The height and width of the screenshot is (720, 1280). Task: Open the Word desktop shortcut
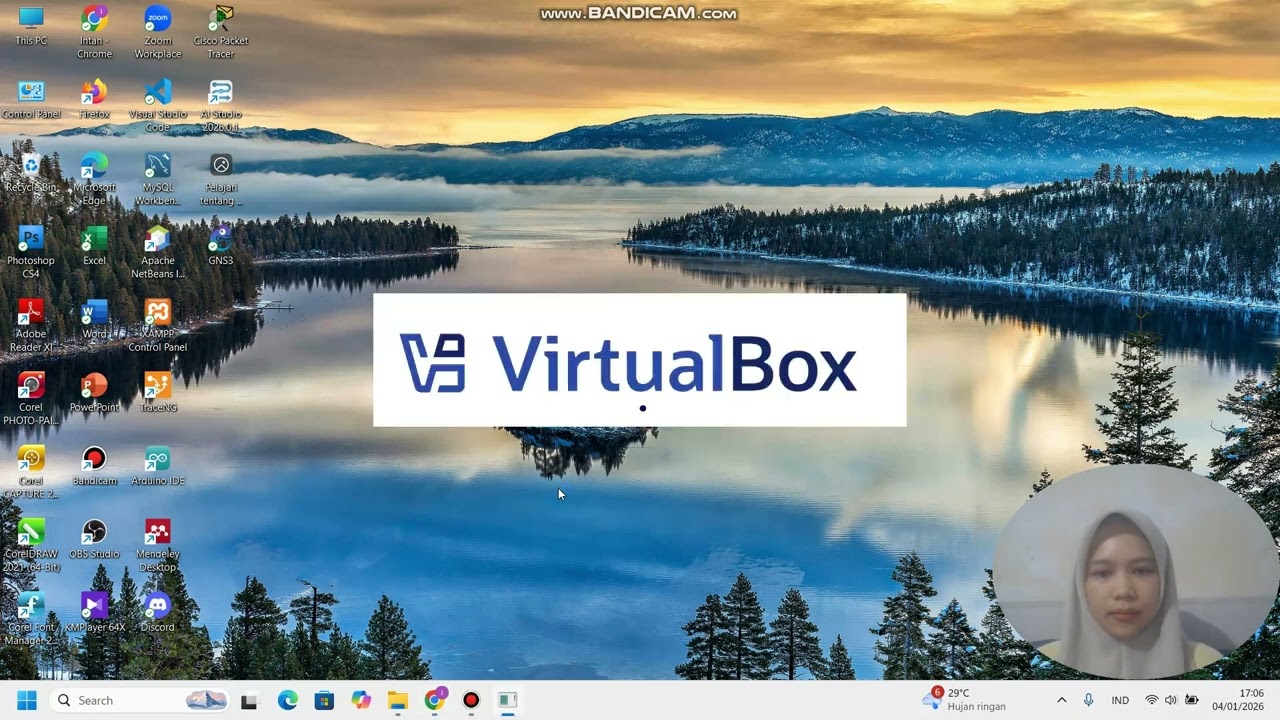(94, 319)
